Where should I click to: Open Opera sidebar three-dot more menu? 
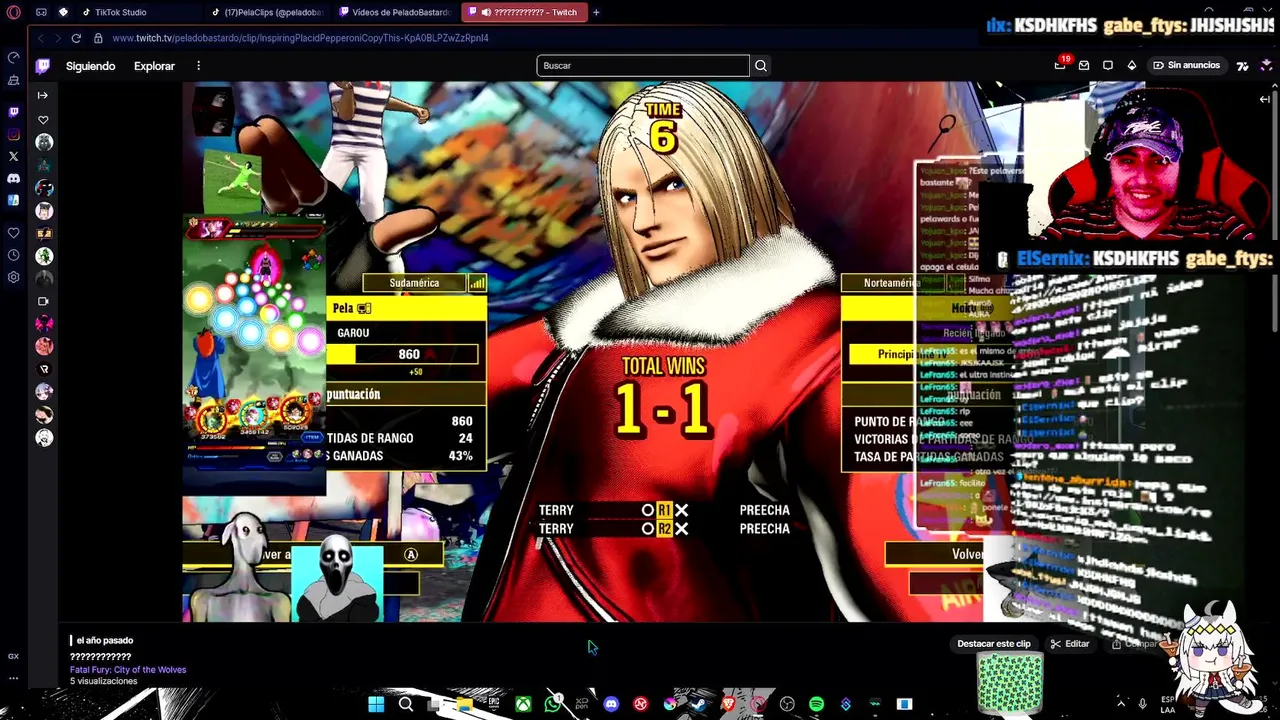point(13,677)
